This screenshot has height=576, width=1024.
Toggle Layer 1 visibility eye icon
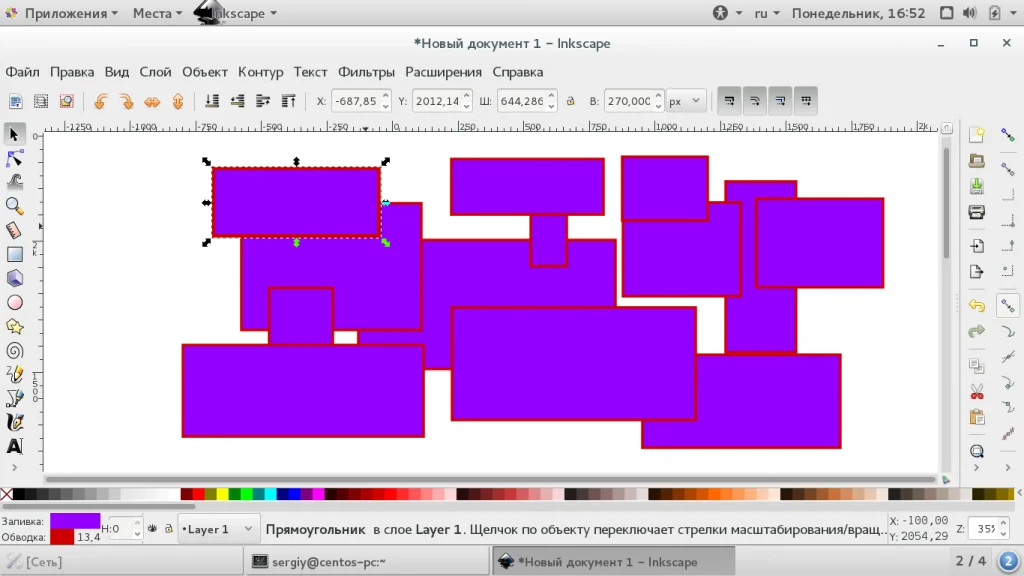(152, 529)
